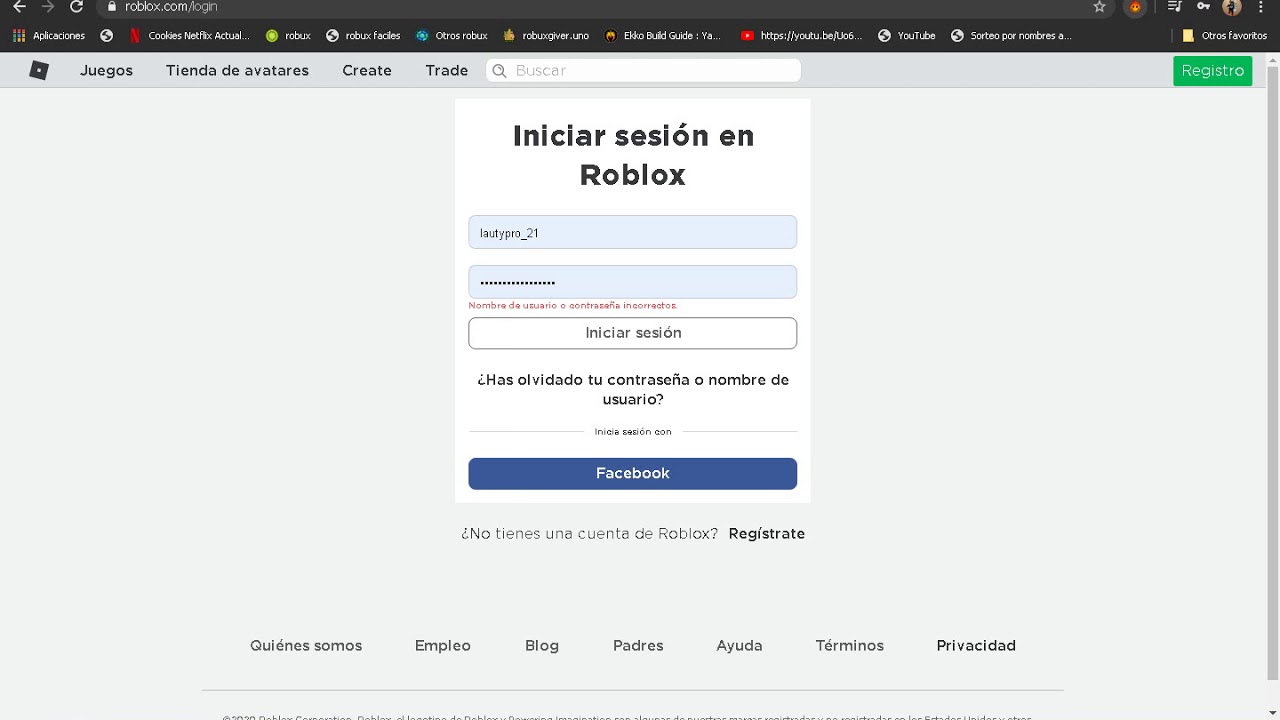The image size is (1280, 720).
Task: Click the key saved-passwords icon
Action: pos(1203,6)
